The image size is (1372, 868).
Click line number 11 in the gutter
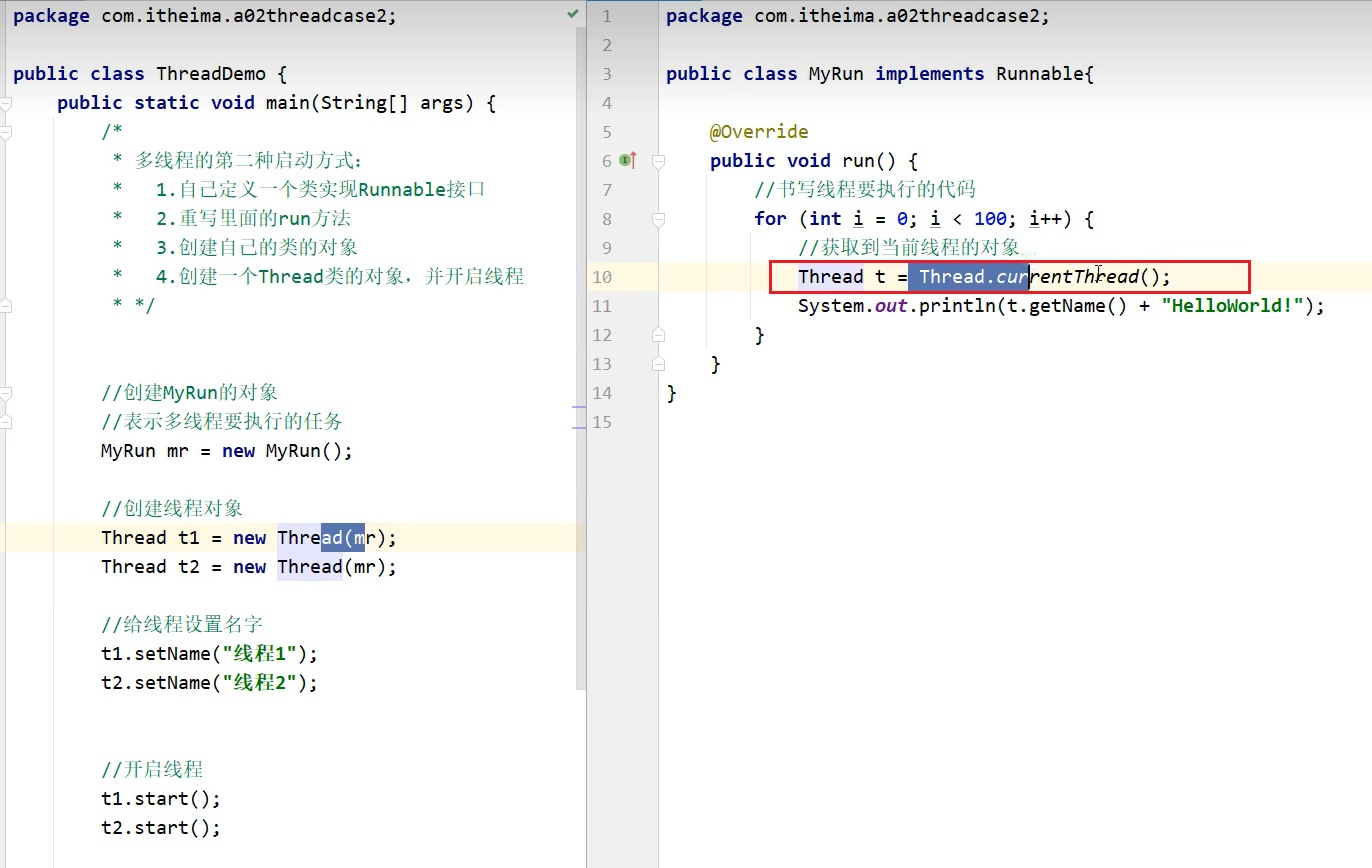click(602, 306)
